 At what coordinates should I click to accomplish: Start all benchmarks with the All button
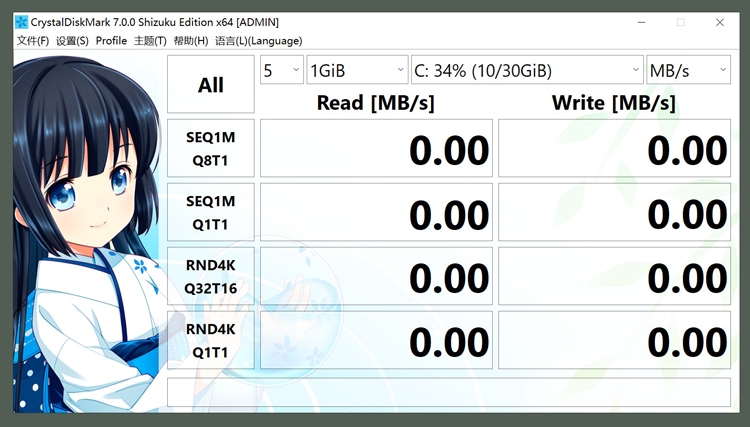pyautogui.click(x=211, y=85)
